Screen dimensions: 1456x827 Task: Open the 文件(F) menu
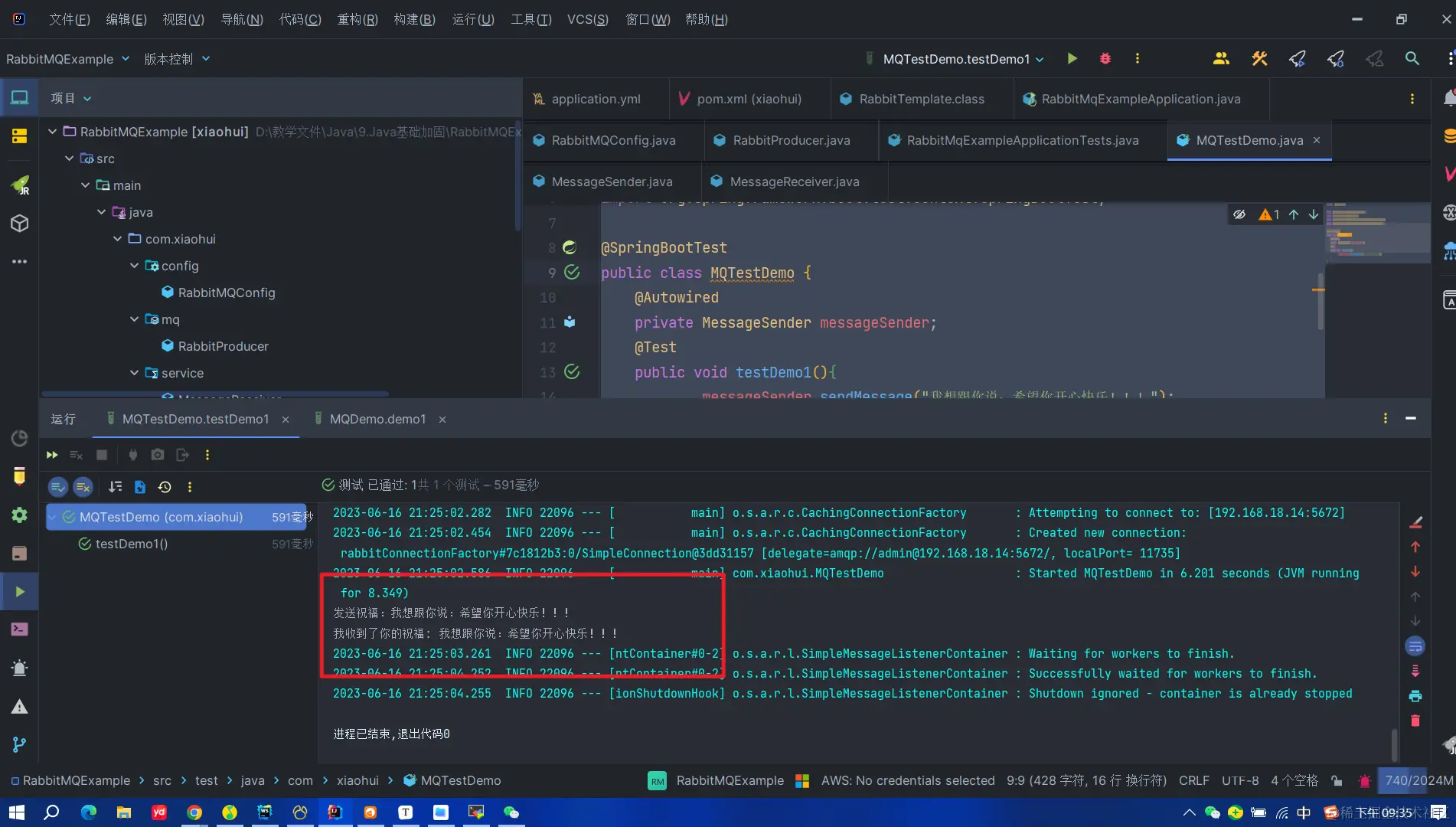click(x=69, y=19)
